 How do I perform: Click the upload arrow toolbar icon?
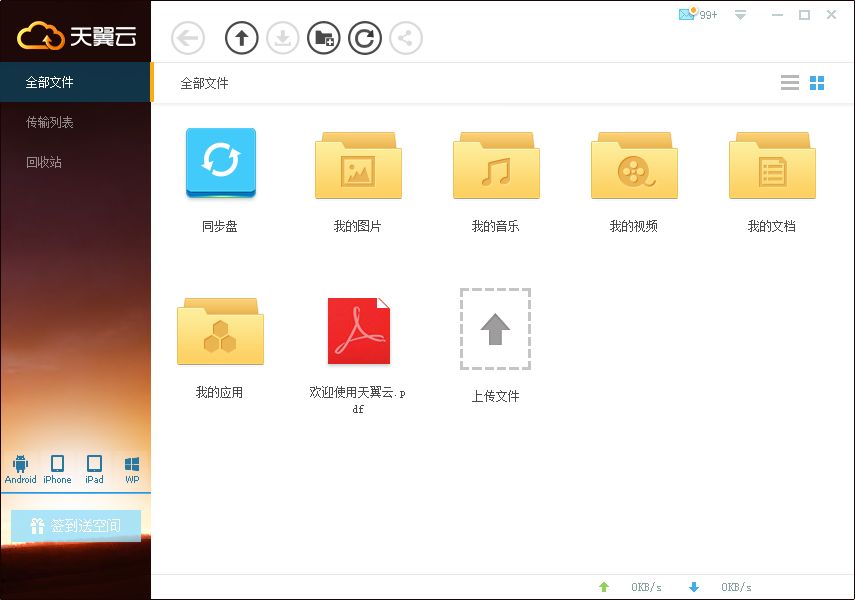point(242,38)
